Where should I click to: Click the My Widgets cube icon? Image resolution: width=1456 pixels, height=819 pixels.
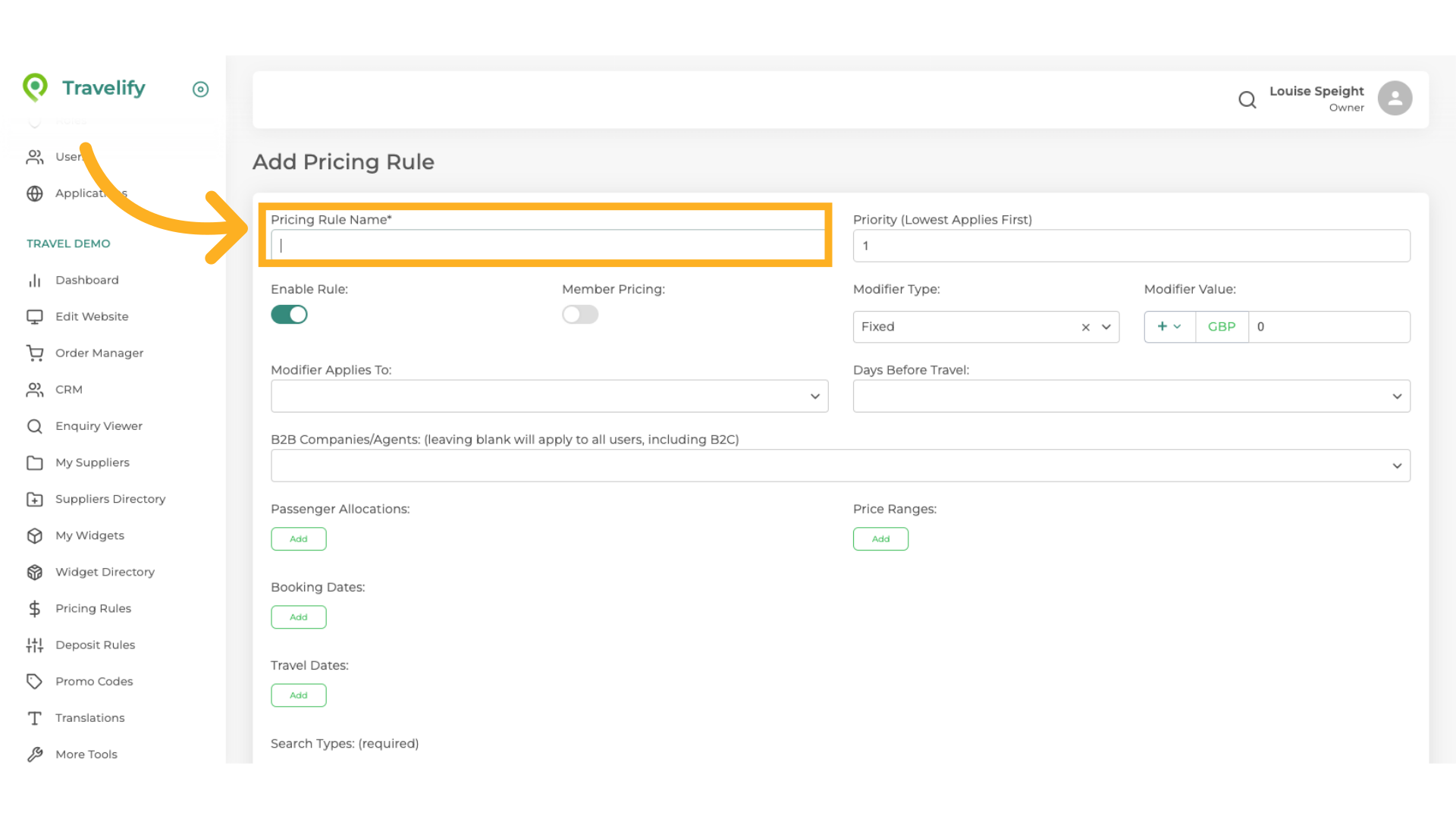pos(35,535)
